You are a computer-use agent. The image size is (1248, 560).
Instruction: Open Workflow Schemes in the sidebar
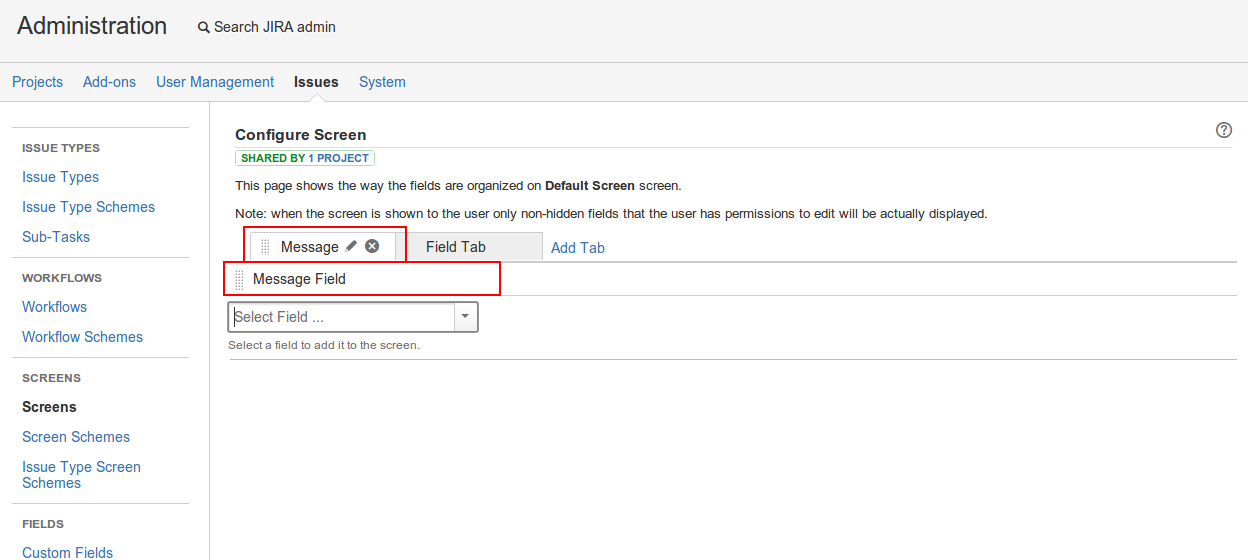82,337
